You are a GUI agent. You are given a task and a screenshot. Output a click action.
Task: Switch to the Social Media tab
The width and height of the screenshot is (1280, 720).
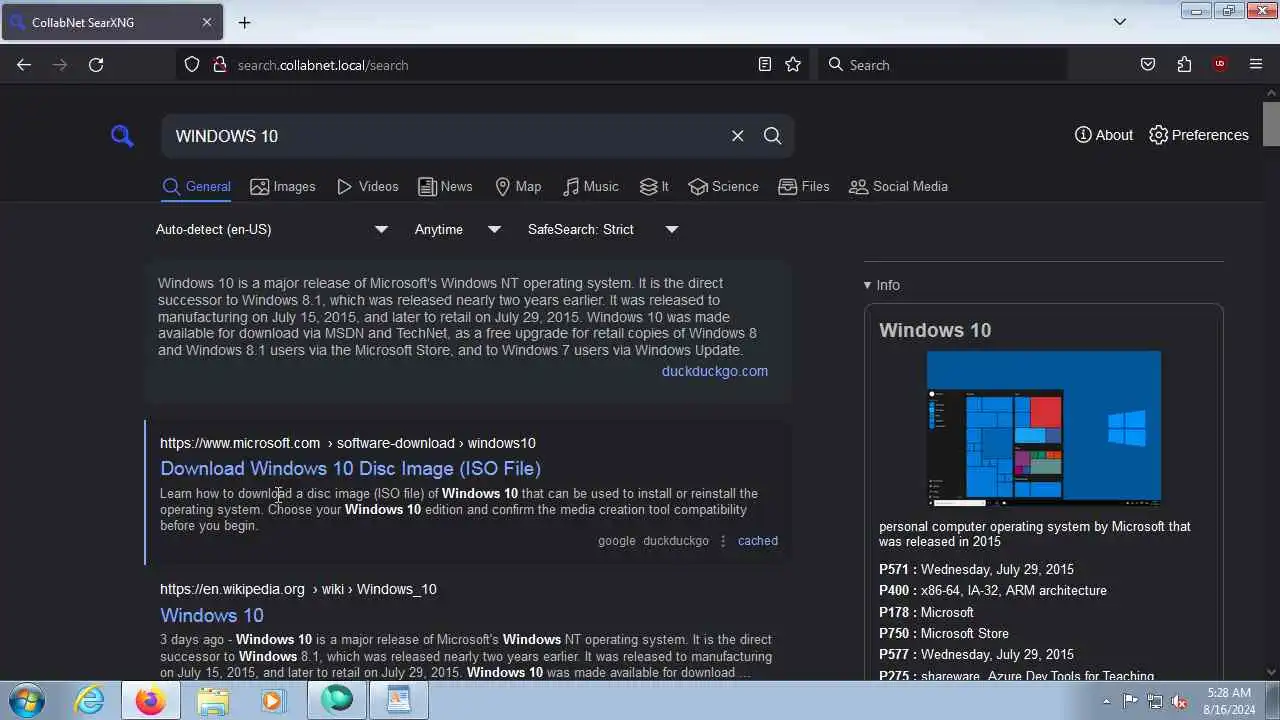click(898, 186)
